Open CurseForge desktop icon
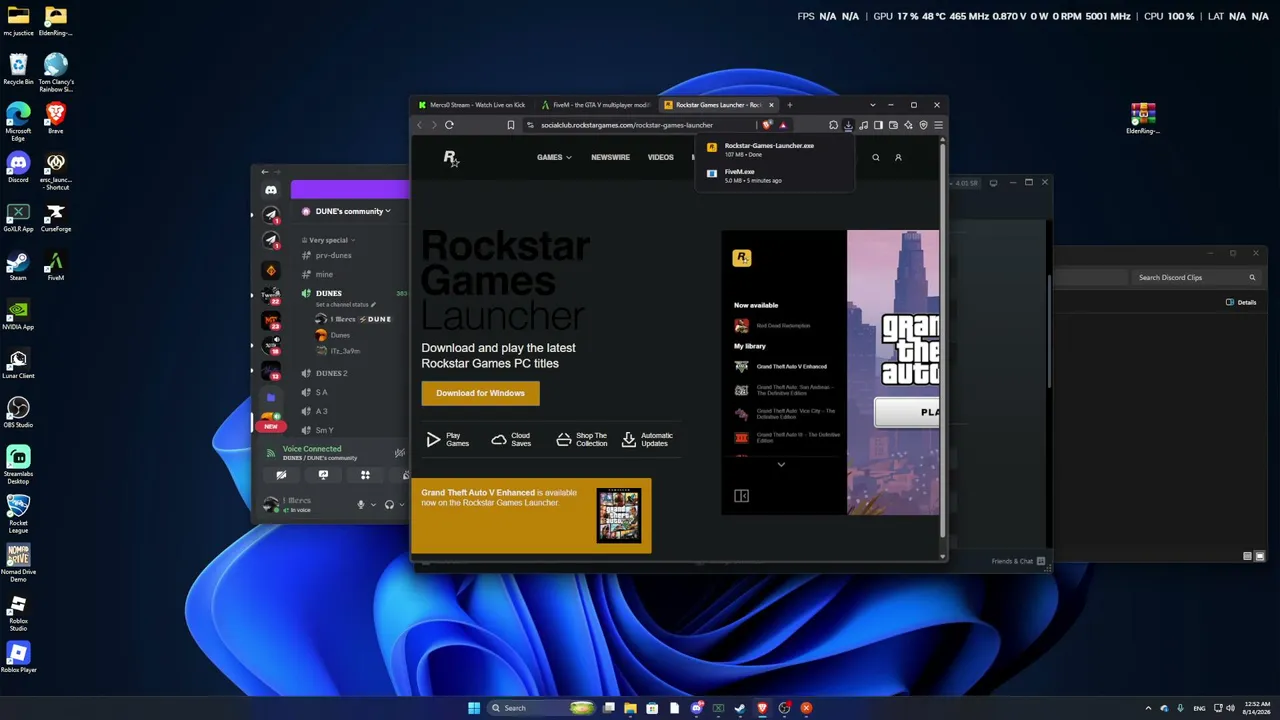Screen dimensions: 1280x720 56,217
